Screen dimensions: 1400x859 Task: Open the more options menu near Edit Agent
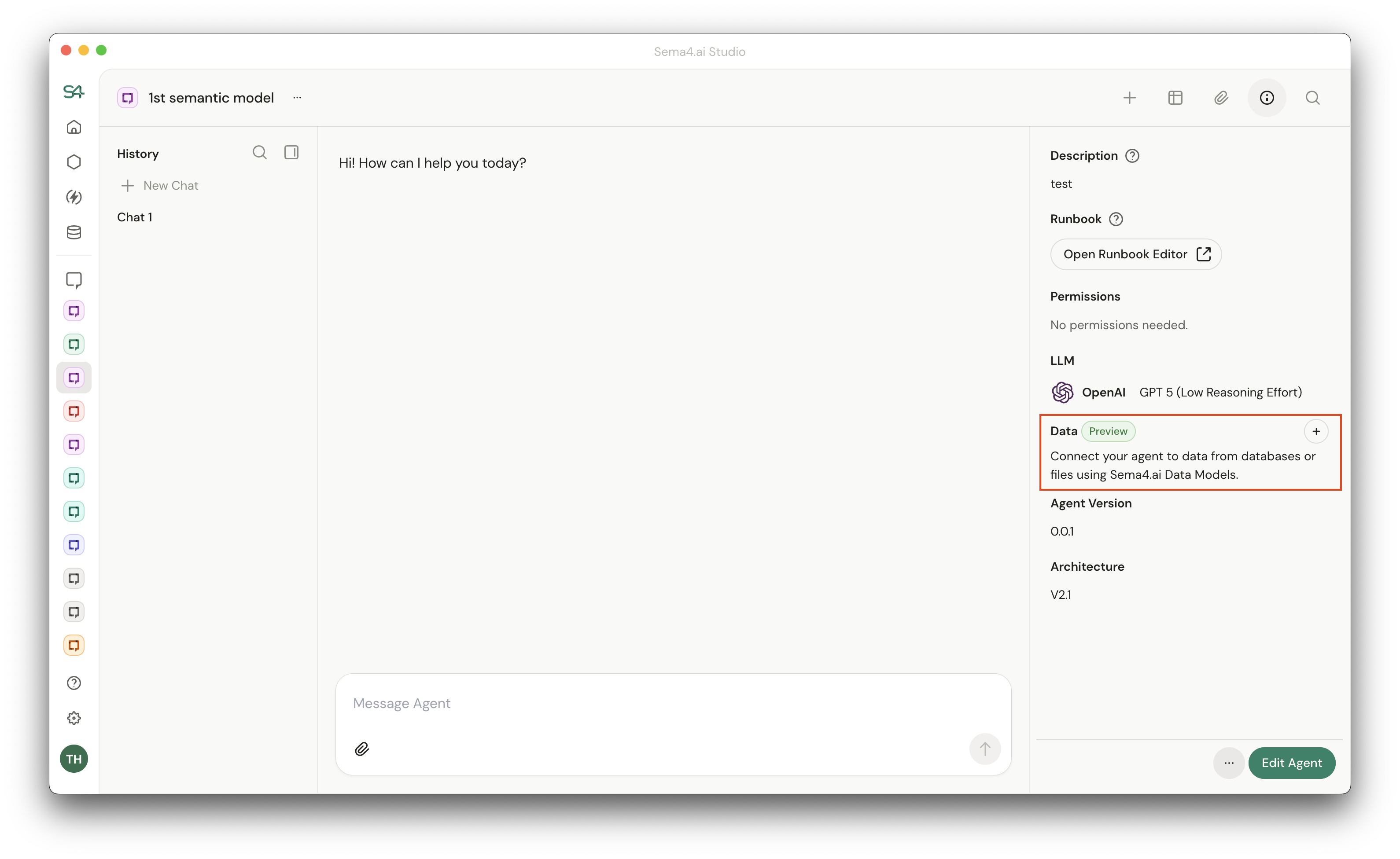pos(1228,763)
